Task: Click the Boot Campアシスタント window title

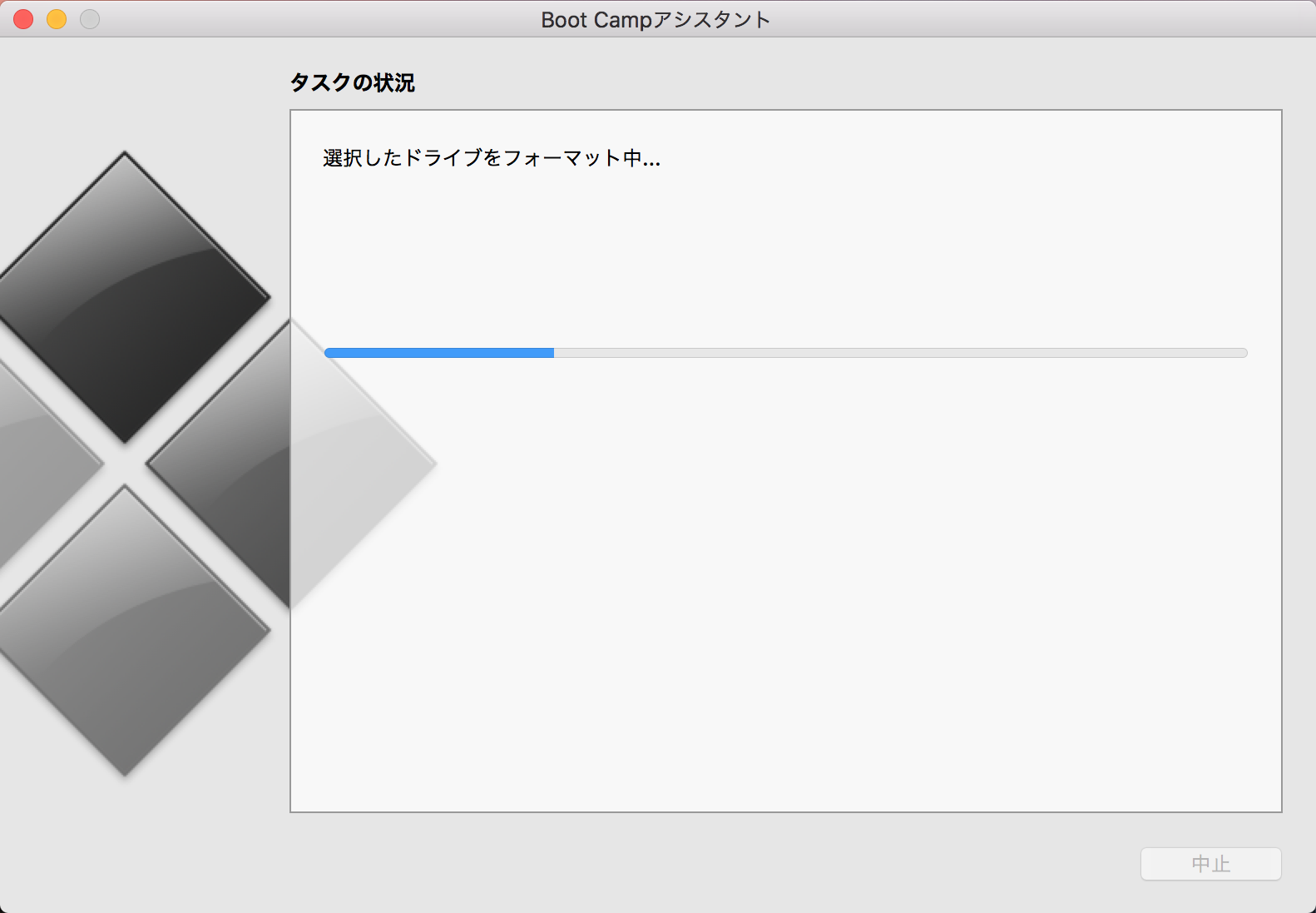Action: pos(656,19)
